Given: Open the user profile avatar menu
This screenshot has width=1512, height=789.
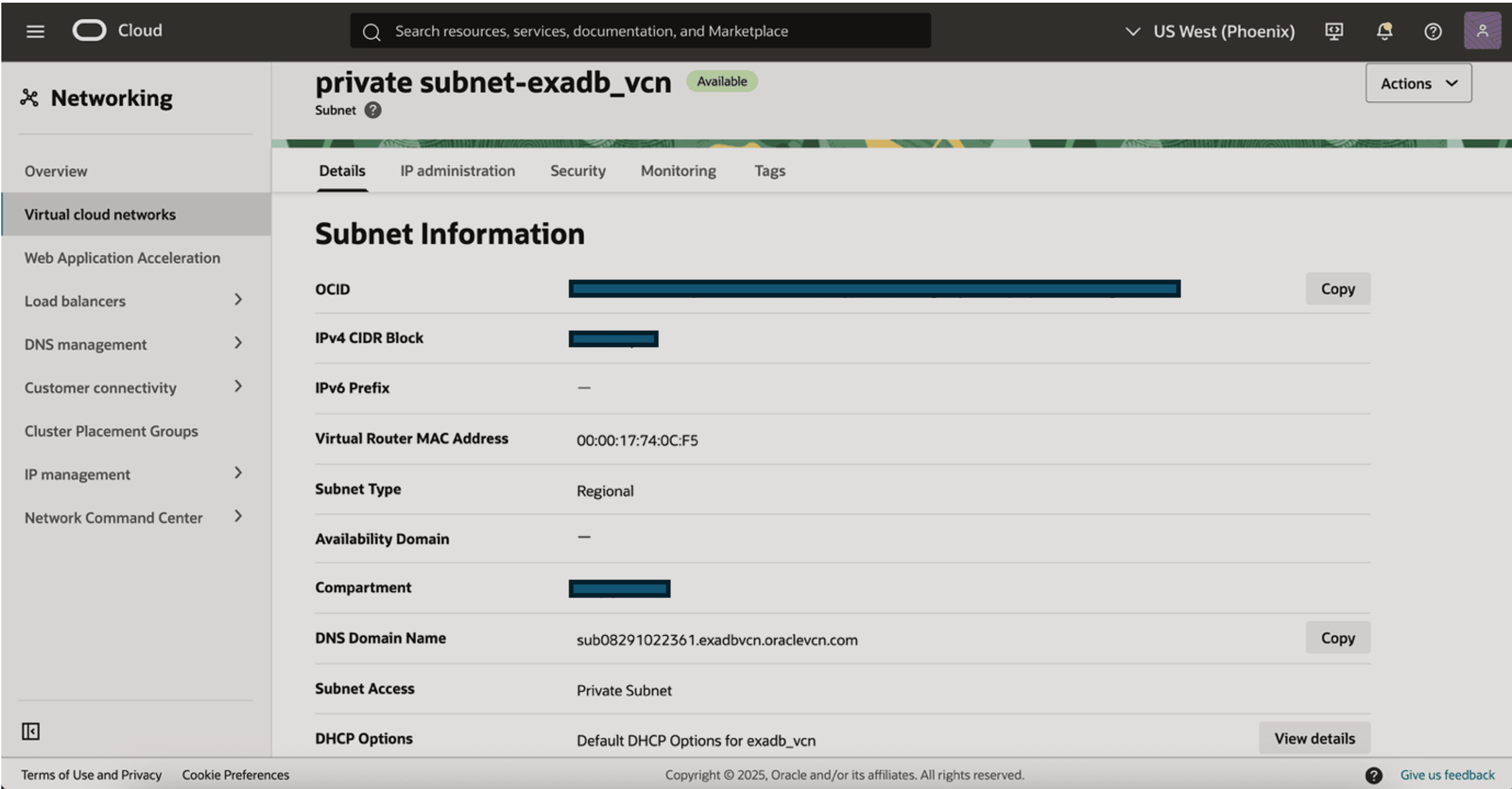Looking at the screenshot, I should pos(1482,31).
